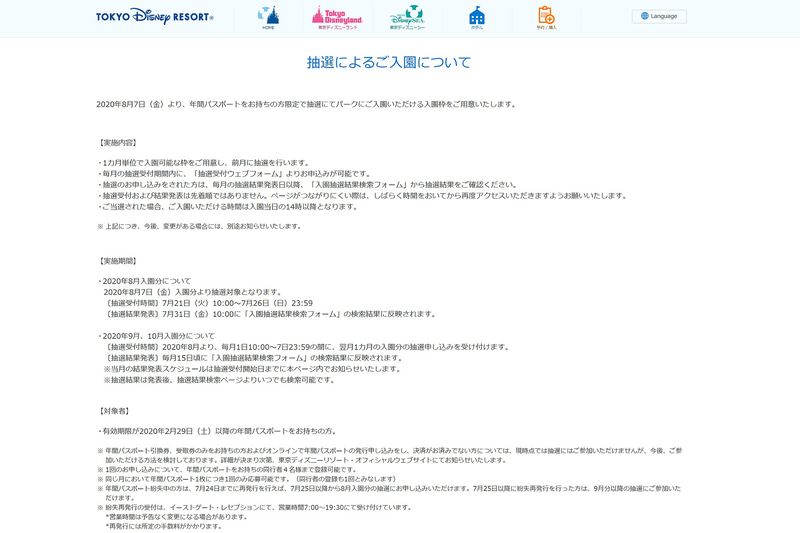Click the note ※抽選結果は発表後
The width and height of the screenshot is (800, 533).
[x=219, y=380]
